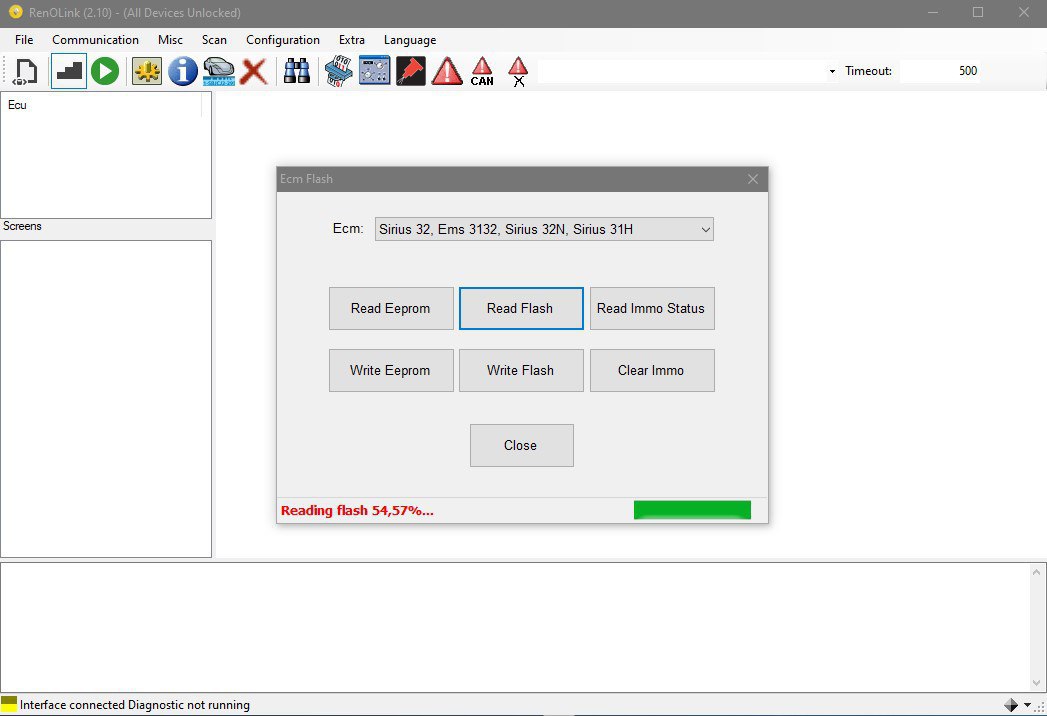Click the car scan icon in toolbar
1047x716 pixels.
pyautogui.click(x=218, y=71)
